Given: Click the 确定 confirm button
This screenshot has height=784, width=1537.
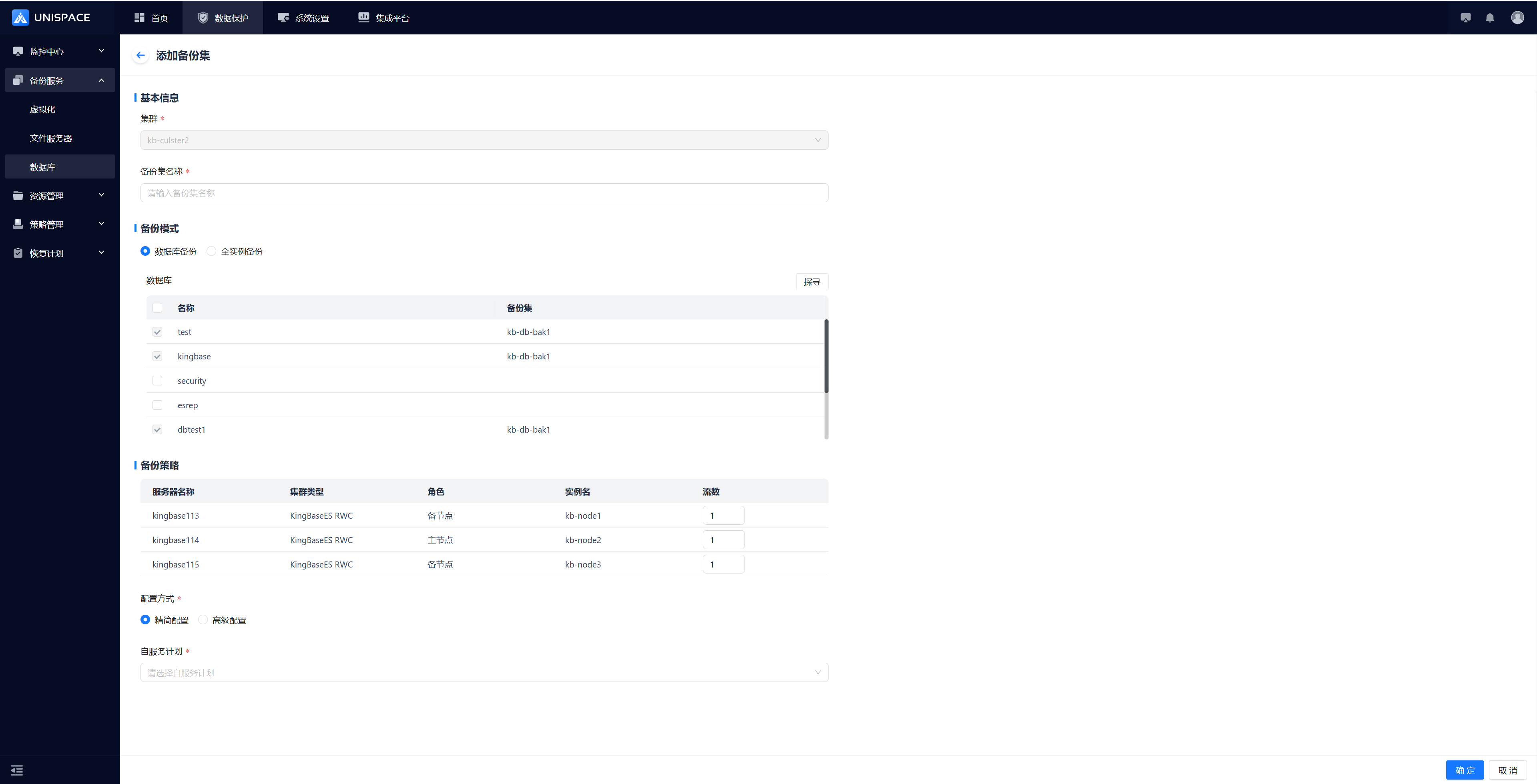Looking at the screenshot, I should [1464, 770].
